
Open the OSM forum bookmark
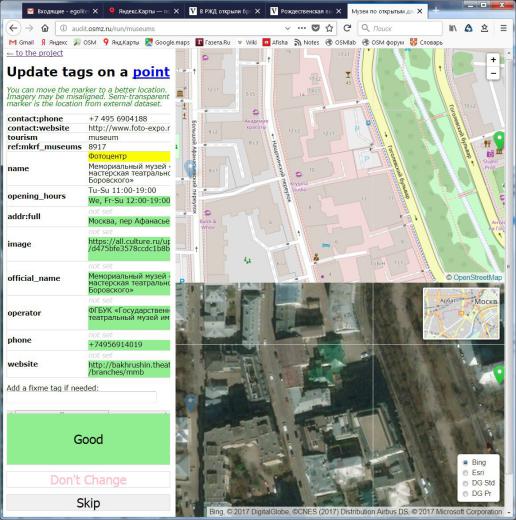click(x=383, y=42)
